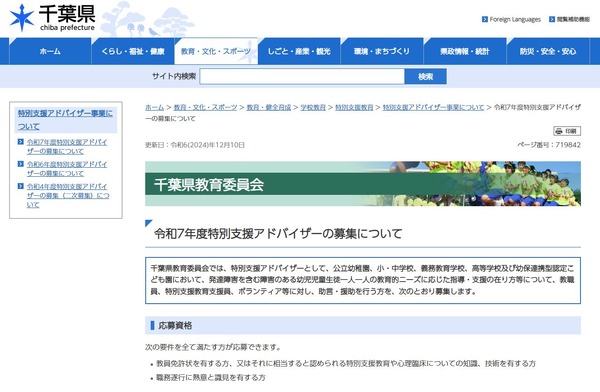The width and height of the screenshot is (600, 392).
Task: Open the 防災・安全・安心 navigation tab
Action: (x=548, y=51)
